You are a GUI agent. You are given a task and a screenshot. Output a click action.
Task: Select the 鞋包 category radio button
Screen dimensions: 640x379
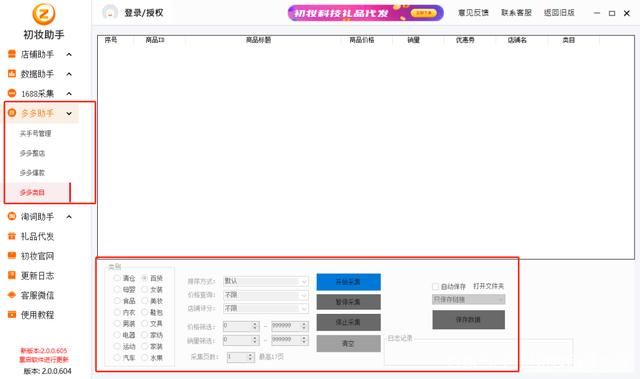[144, 312]
